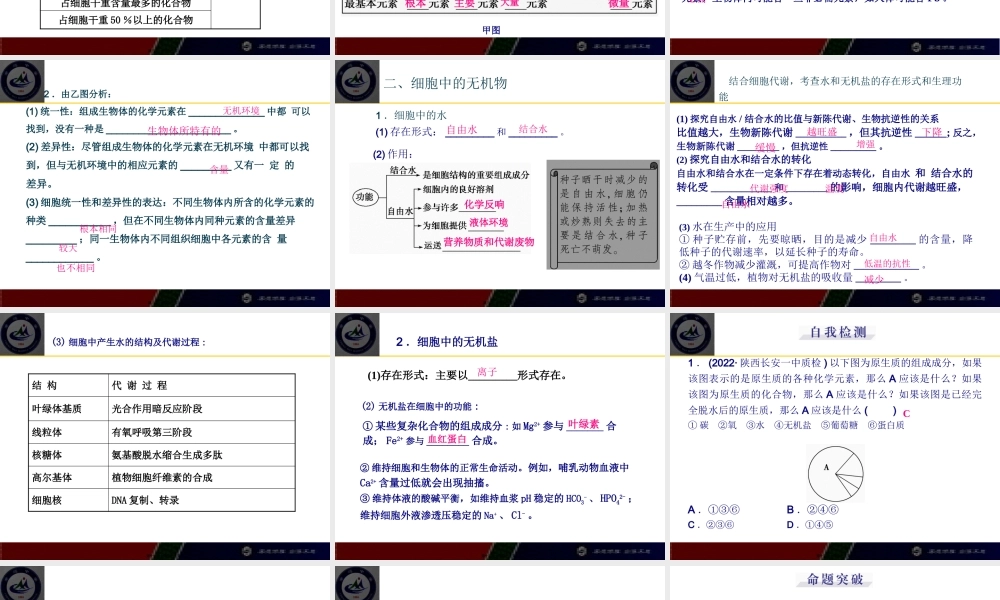The width and height of the screenshot is (1000, 600).
Task: Click the red answer letter C after the brackets
Action: click(x=906, y=413)
